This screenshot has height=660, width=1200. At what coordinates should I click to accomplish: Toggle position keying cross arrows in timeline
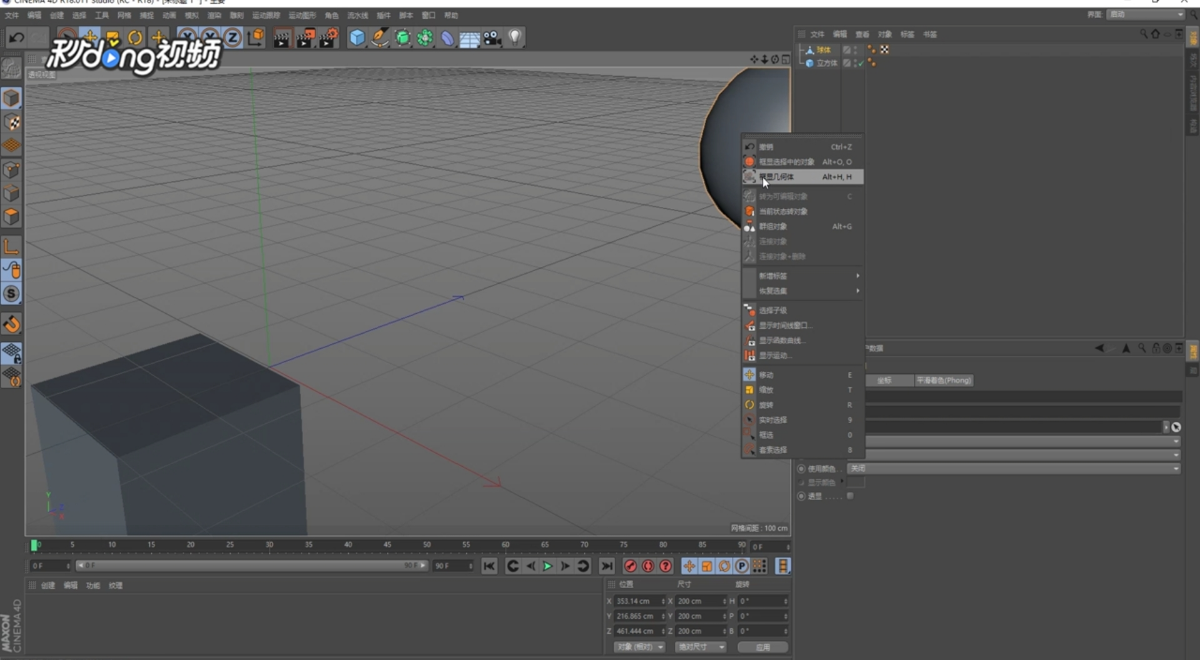coord(689,566)
